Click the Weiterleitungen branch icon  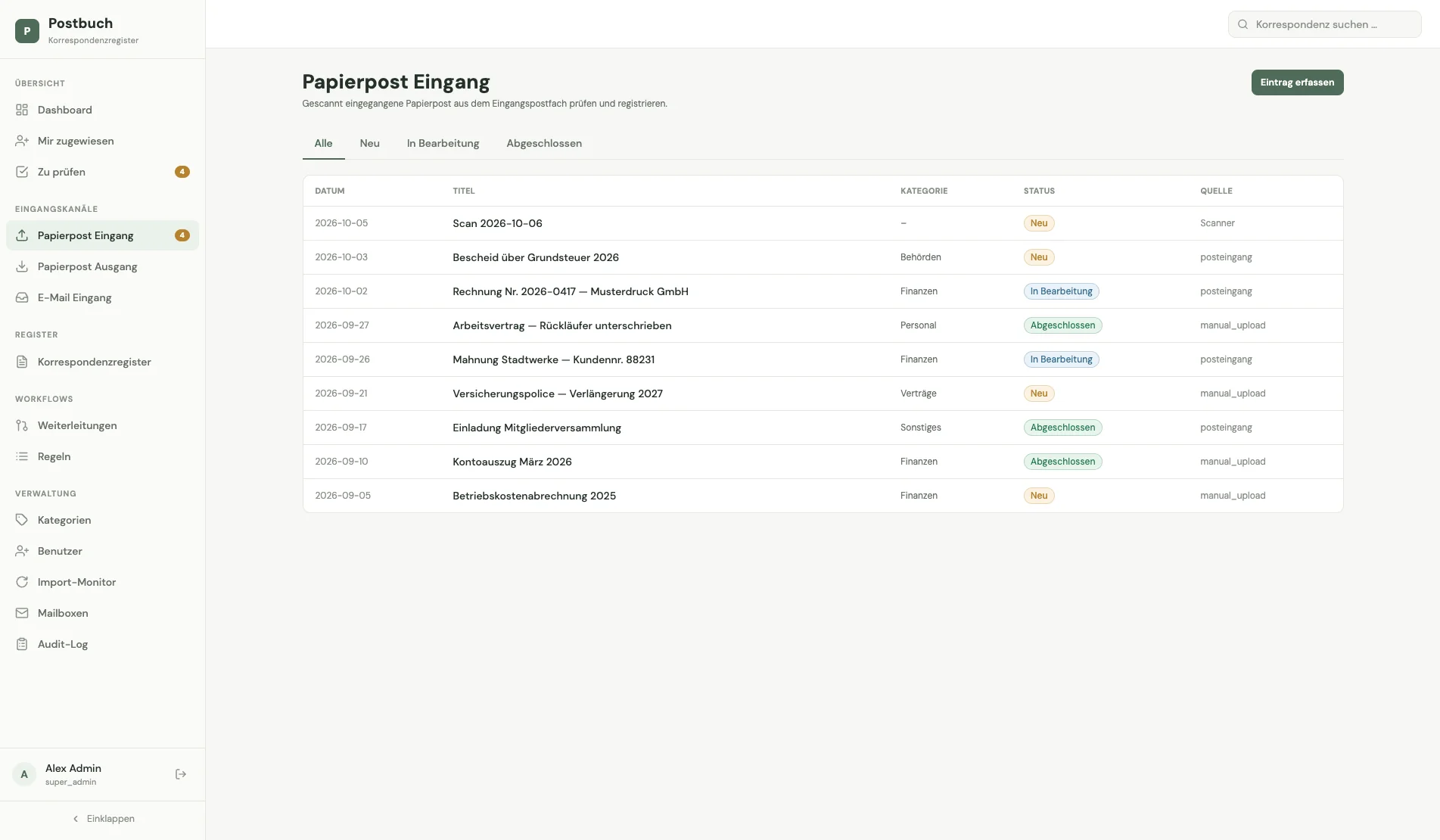click(22, 425)
